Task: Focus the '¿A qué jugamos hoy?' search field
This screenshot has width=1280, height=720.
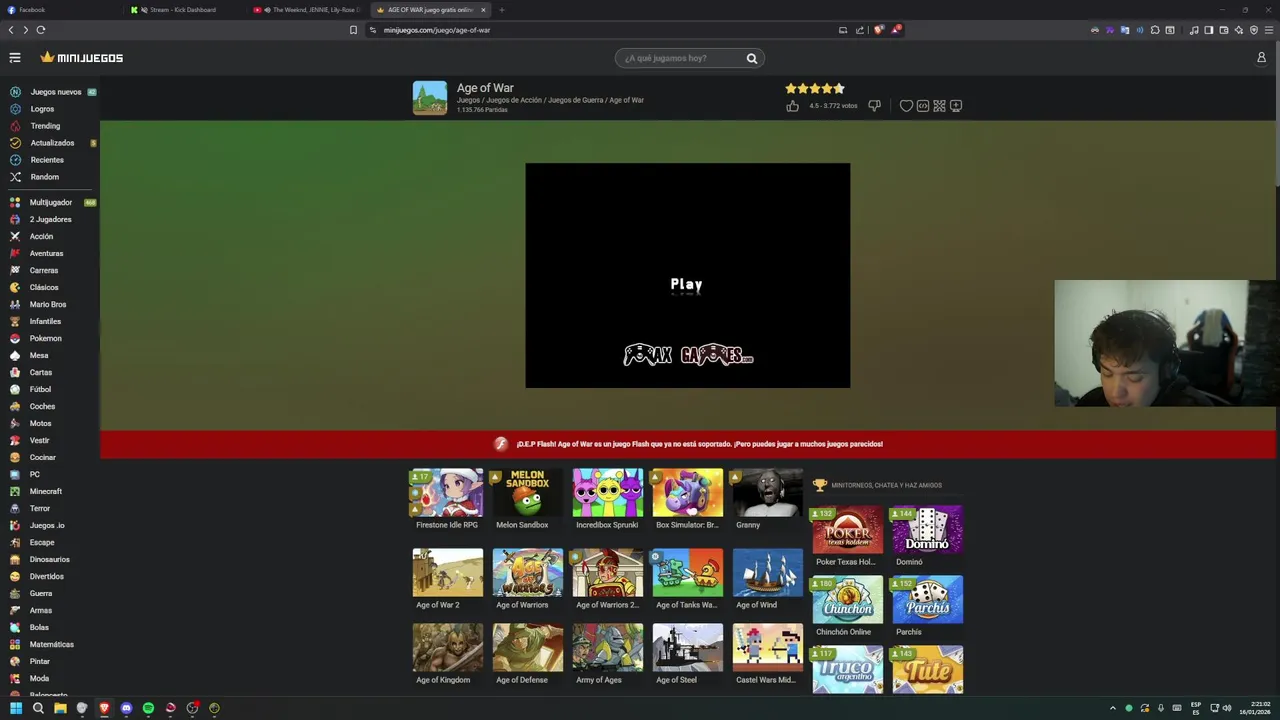Action: [690, 58]
